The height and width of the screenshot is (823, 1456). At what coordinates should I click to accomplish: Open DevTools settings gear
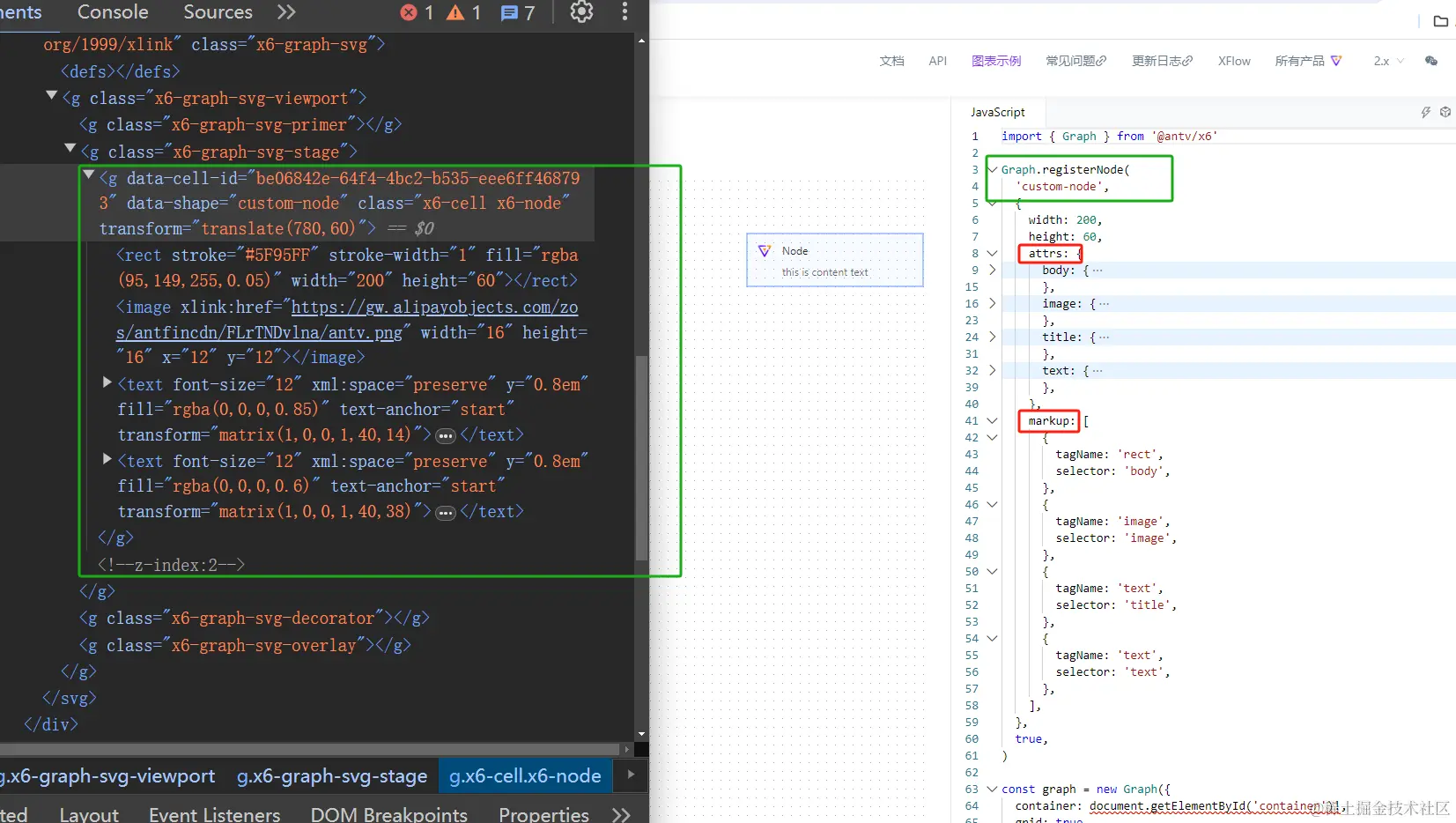click(x=581, y=11)
